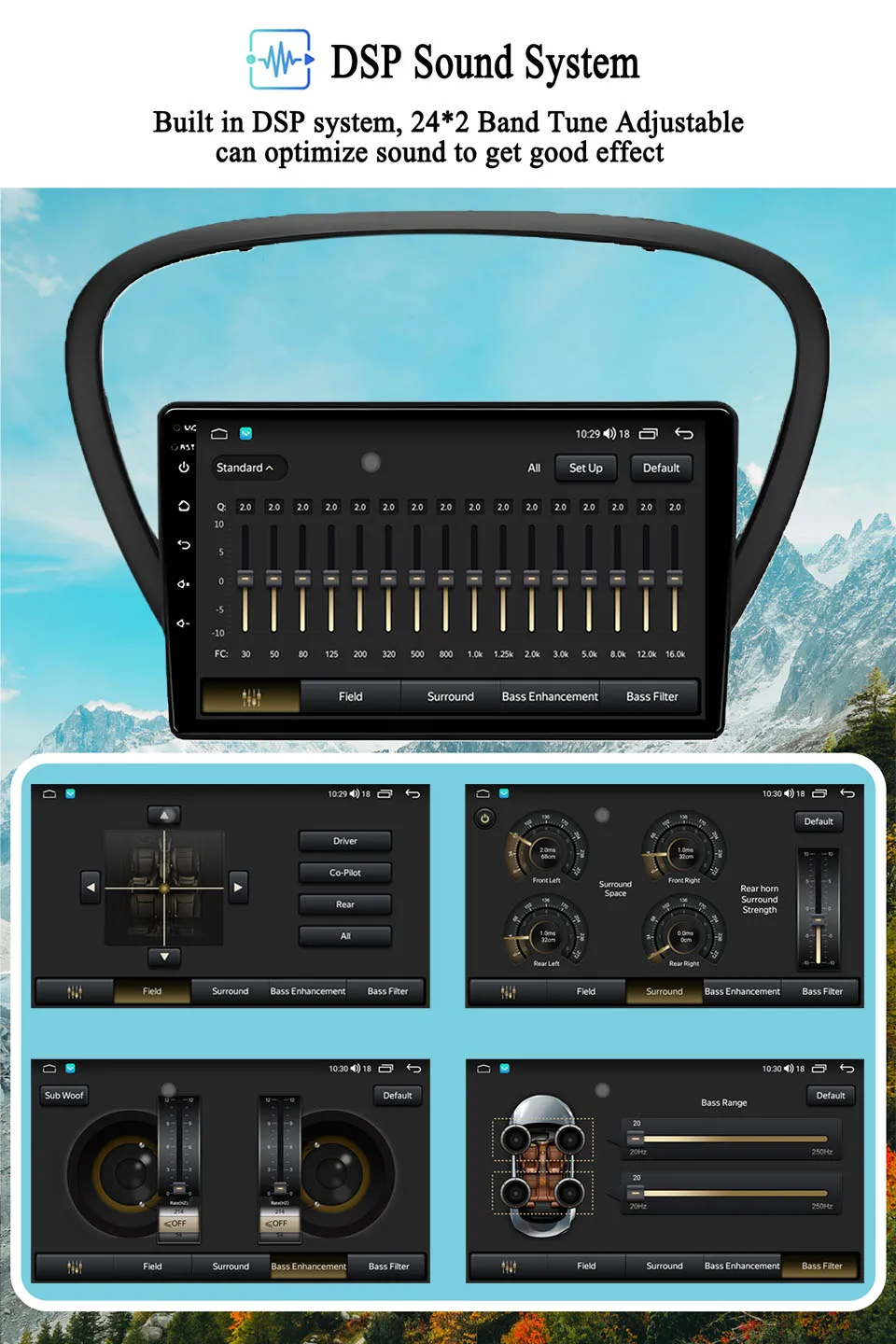
Task: Toggle the left subwoofer OFF switch
Action: (177, 1224)
